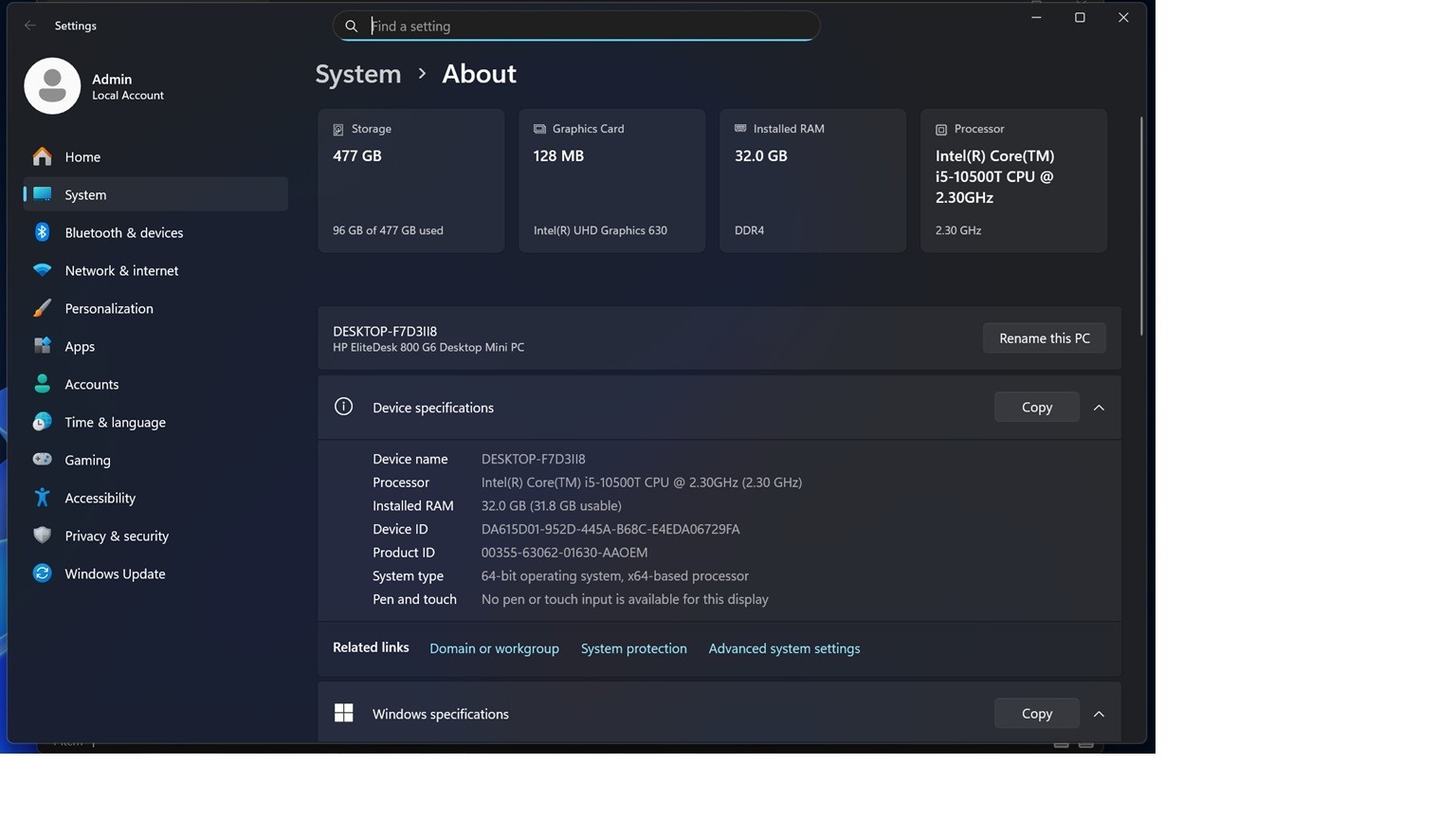Viewport: 1456px width, 819px height.
Task: Open the Installed RAM 32.0 GB card
Action: [812, 180]
